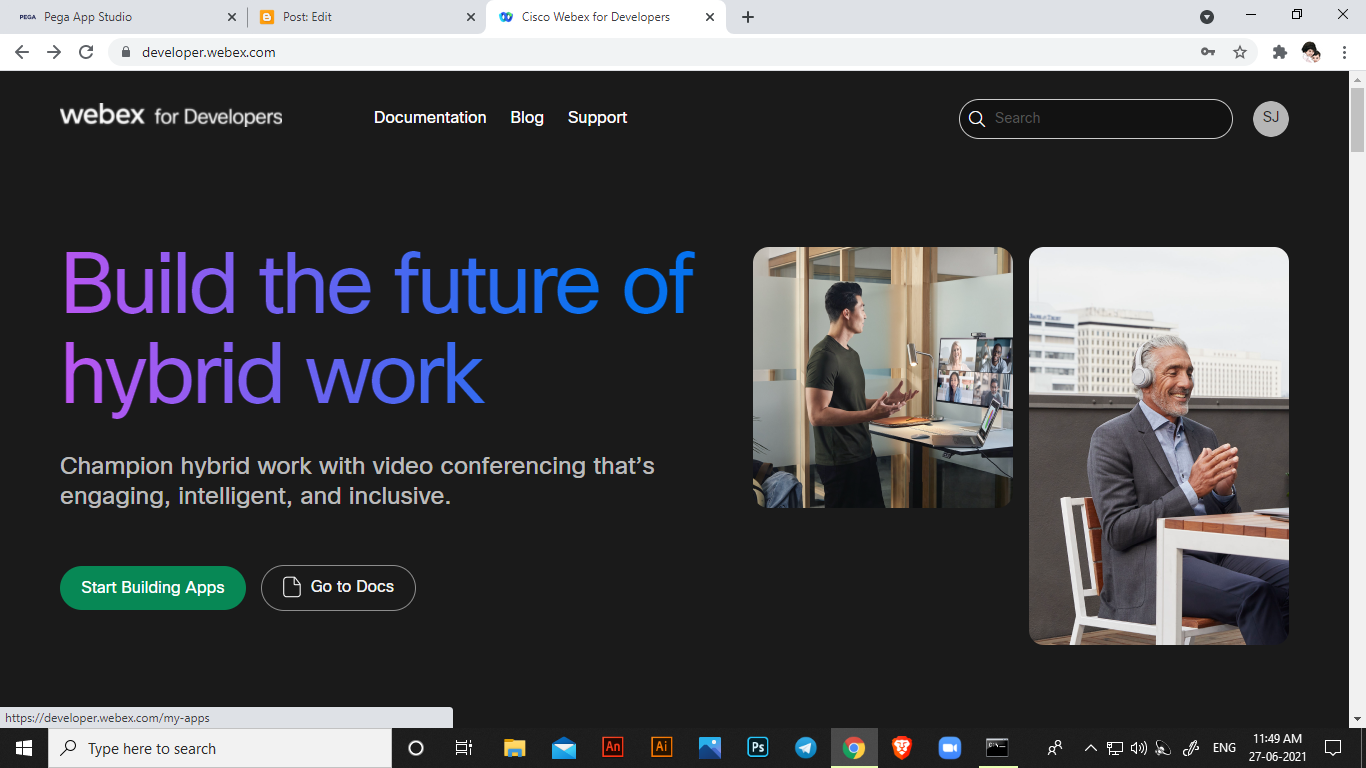Open the Action Center notifications icon
The image size is (1366, 768).
[1333, 748]
